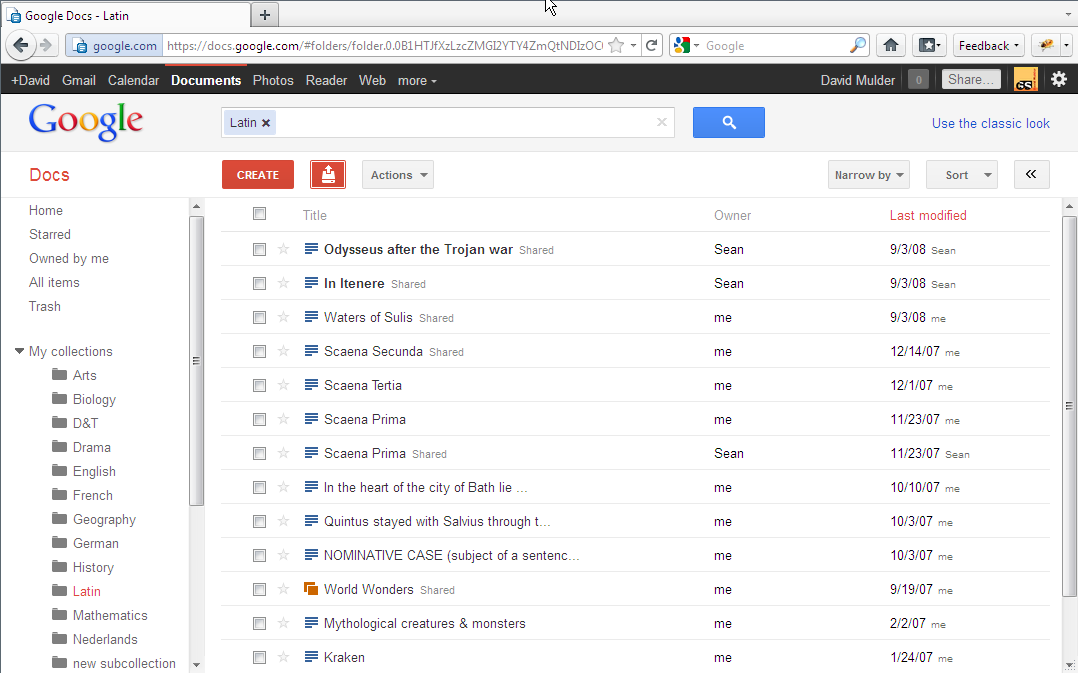1078x673 pixels.
Task: Collapse the My collections tree
Action: [19, 351]
